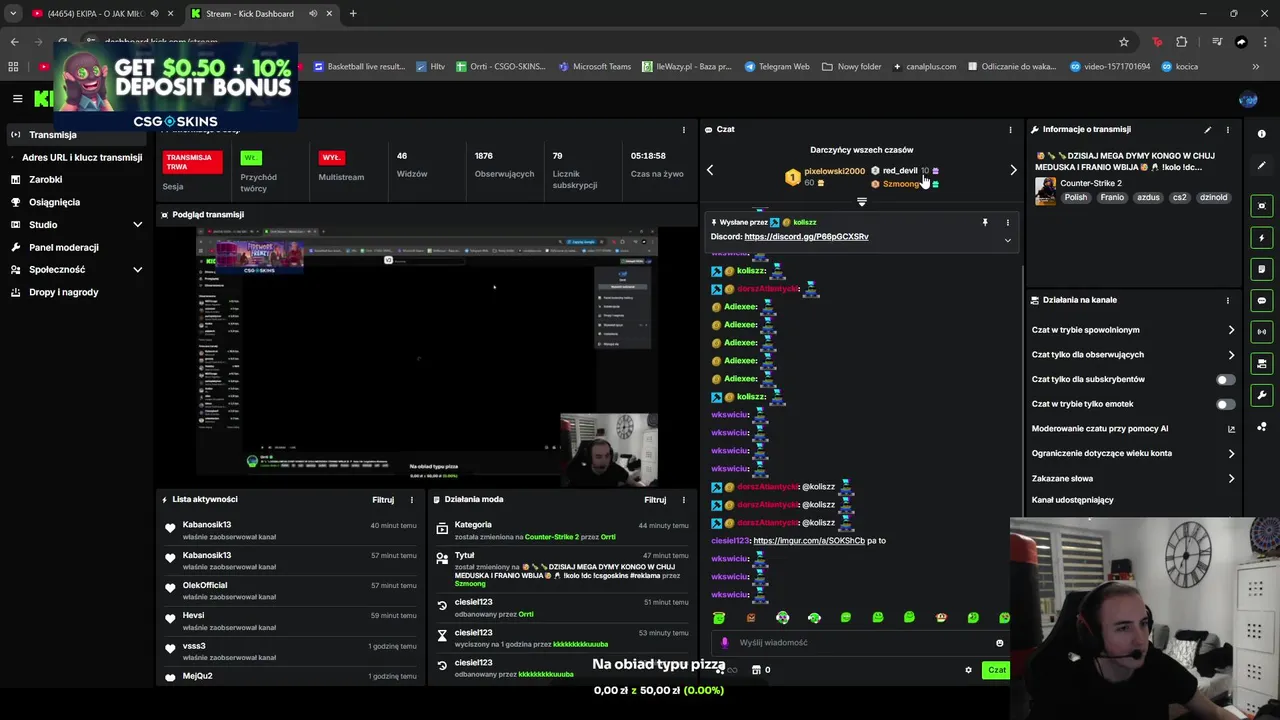Click the info icon in right rail
This screenshot has width=1280, height=720.
point(1262,134)
